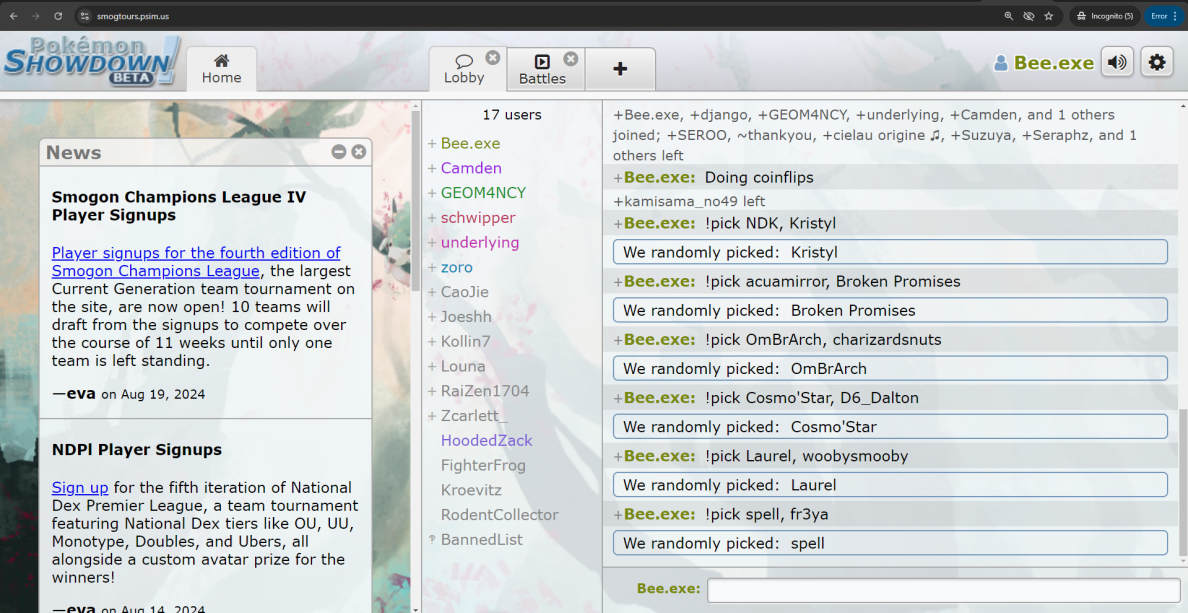Open the Pokémon Showdown logo
This screenshot has width=1188, height=613.
point(92,62)
